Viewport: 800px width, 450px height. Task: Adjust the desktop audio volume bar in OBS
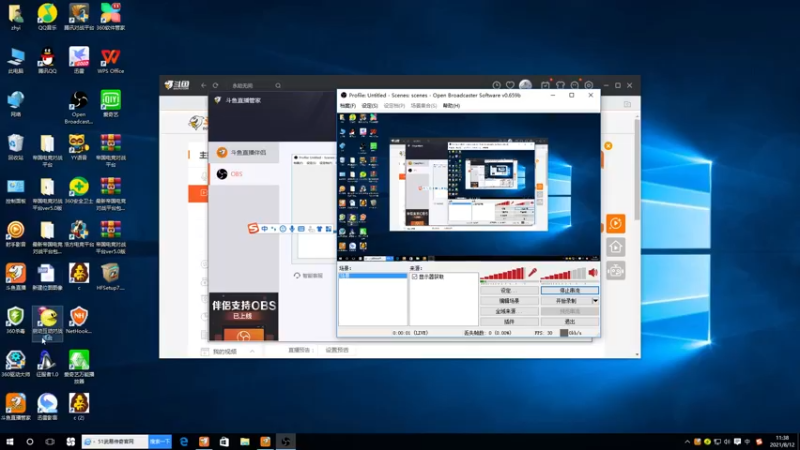[563, 274]
